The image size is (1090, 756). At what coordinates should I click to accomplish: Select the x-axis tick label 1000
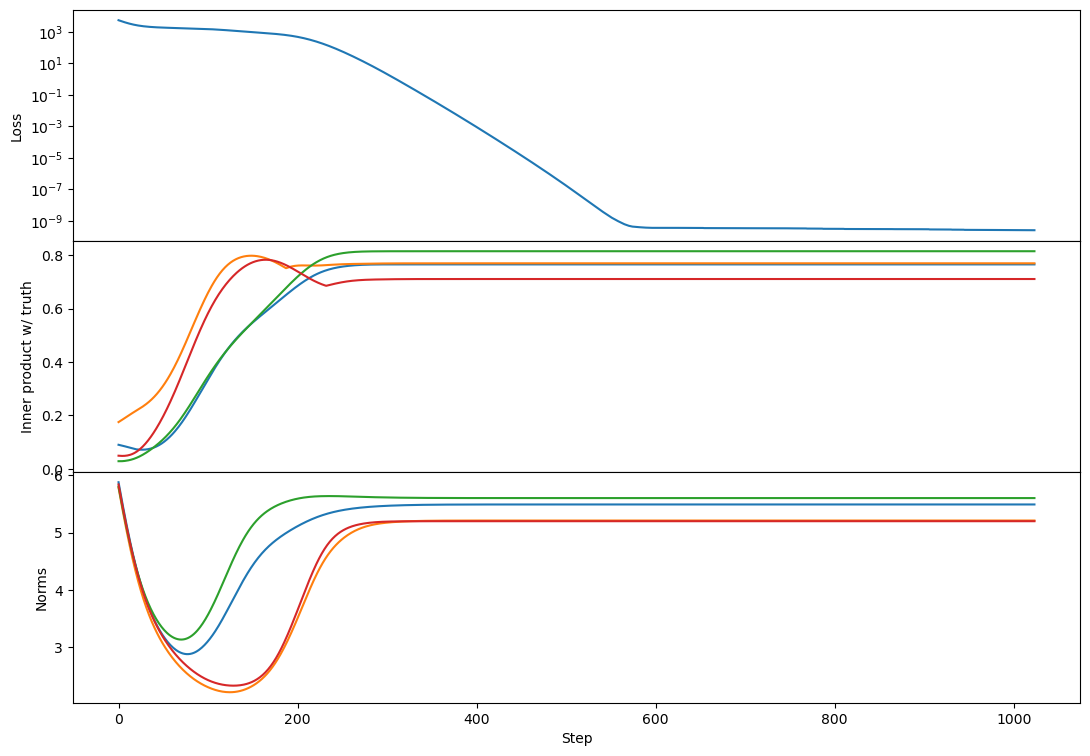click(x=1013, y=717)
